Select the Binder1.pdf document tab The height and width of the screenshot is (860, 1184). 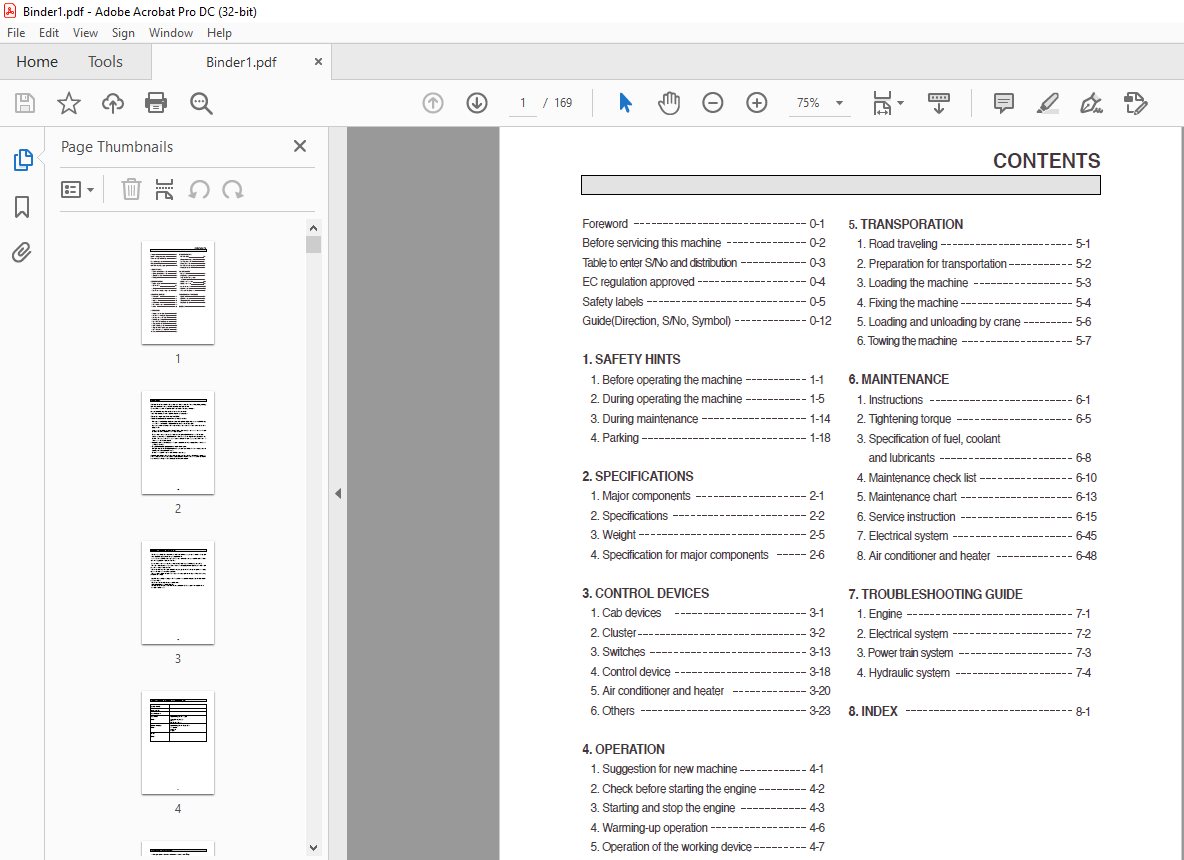click(x=241, y=62)
